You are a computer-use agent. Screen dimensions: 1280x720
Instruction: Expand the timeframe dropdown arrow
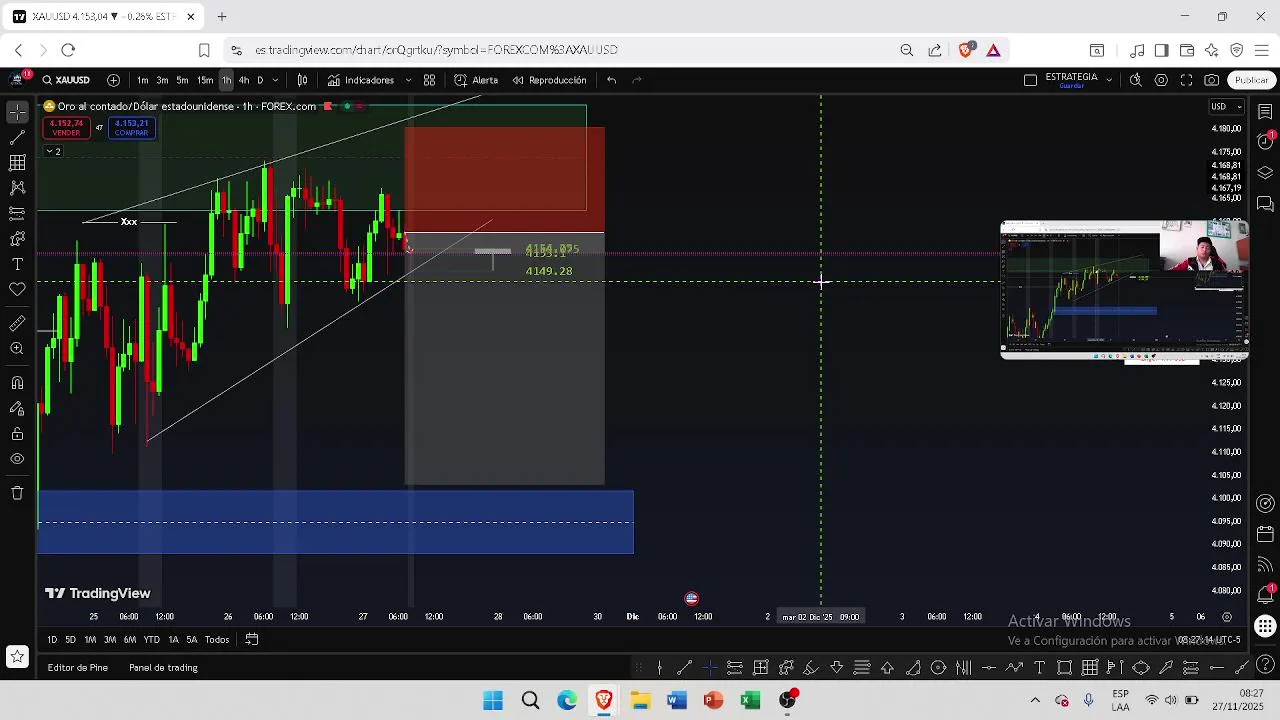click(275, 80)
